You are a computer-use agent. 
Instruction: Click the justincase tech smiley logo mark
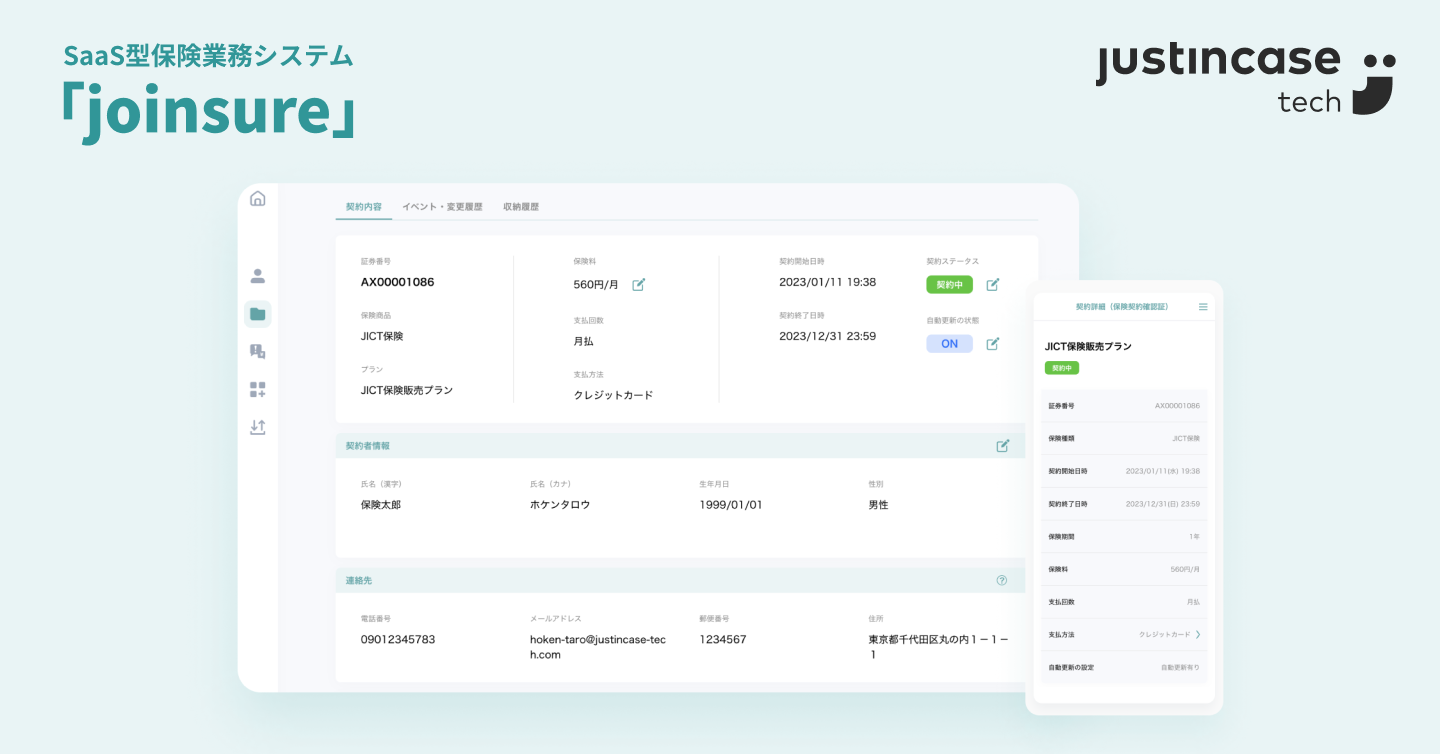pyautogui.click(x=1373, y=82)
